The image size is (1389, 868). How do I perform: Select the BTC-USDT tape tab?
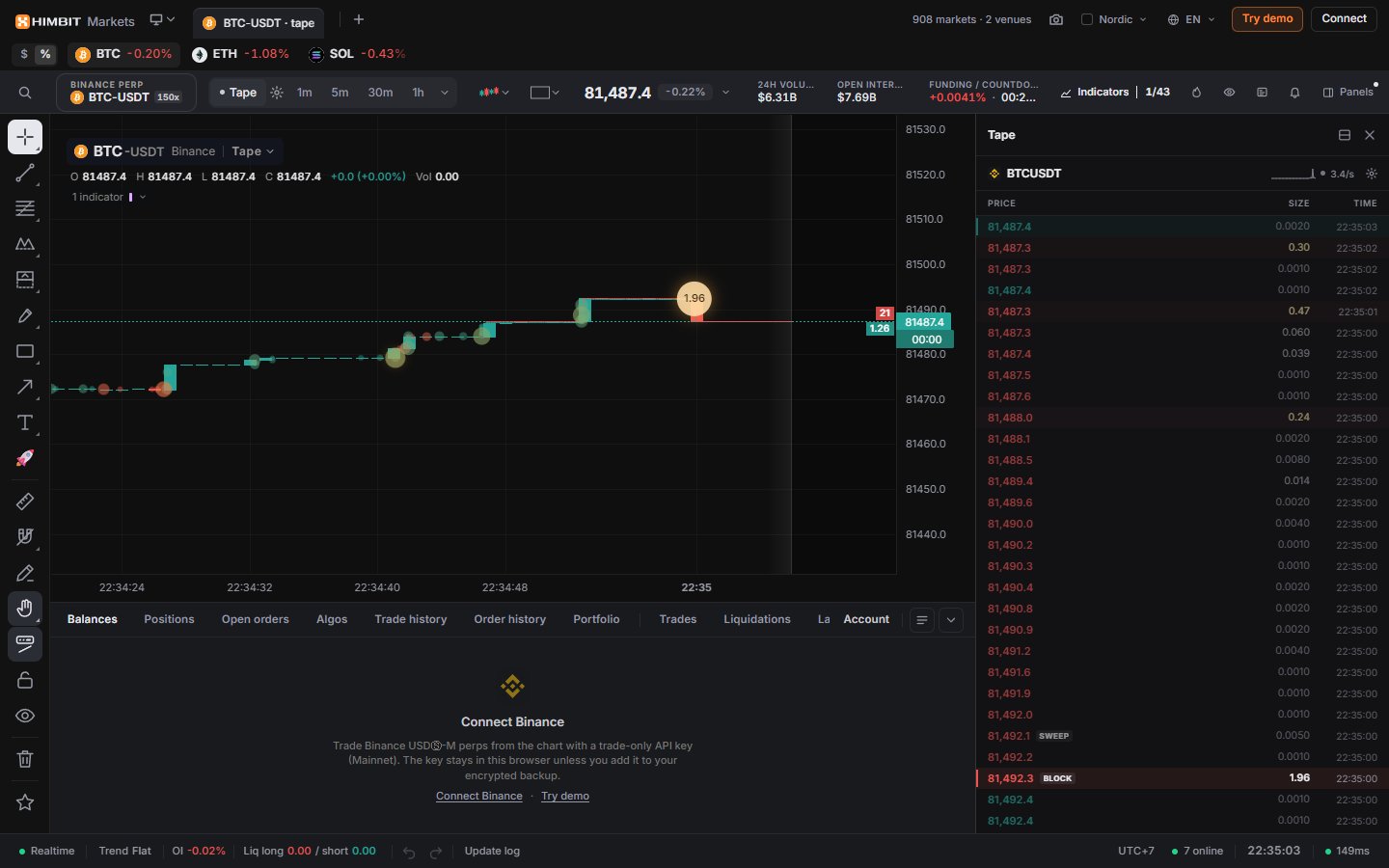click(259, 22)
